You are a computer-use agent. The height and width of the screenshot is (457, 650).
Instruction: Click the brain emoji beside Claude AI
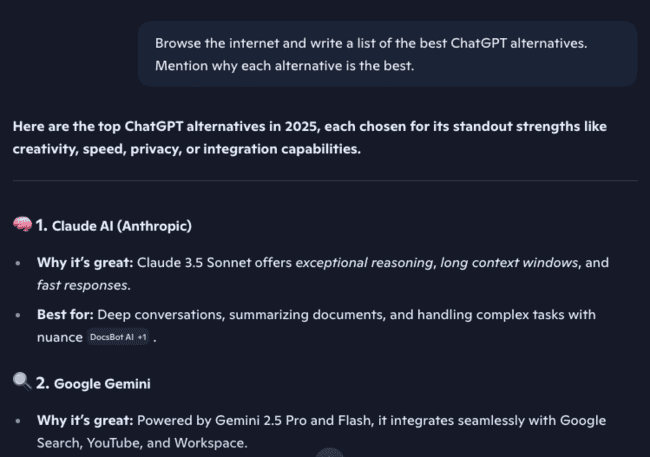[x=22, y=225]
